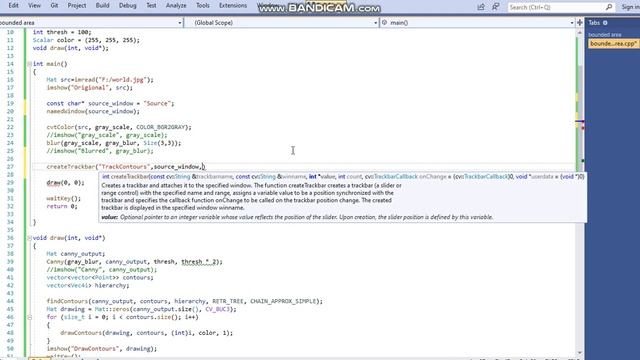Open the Debug menu

point(127,5)
